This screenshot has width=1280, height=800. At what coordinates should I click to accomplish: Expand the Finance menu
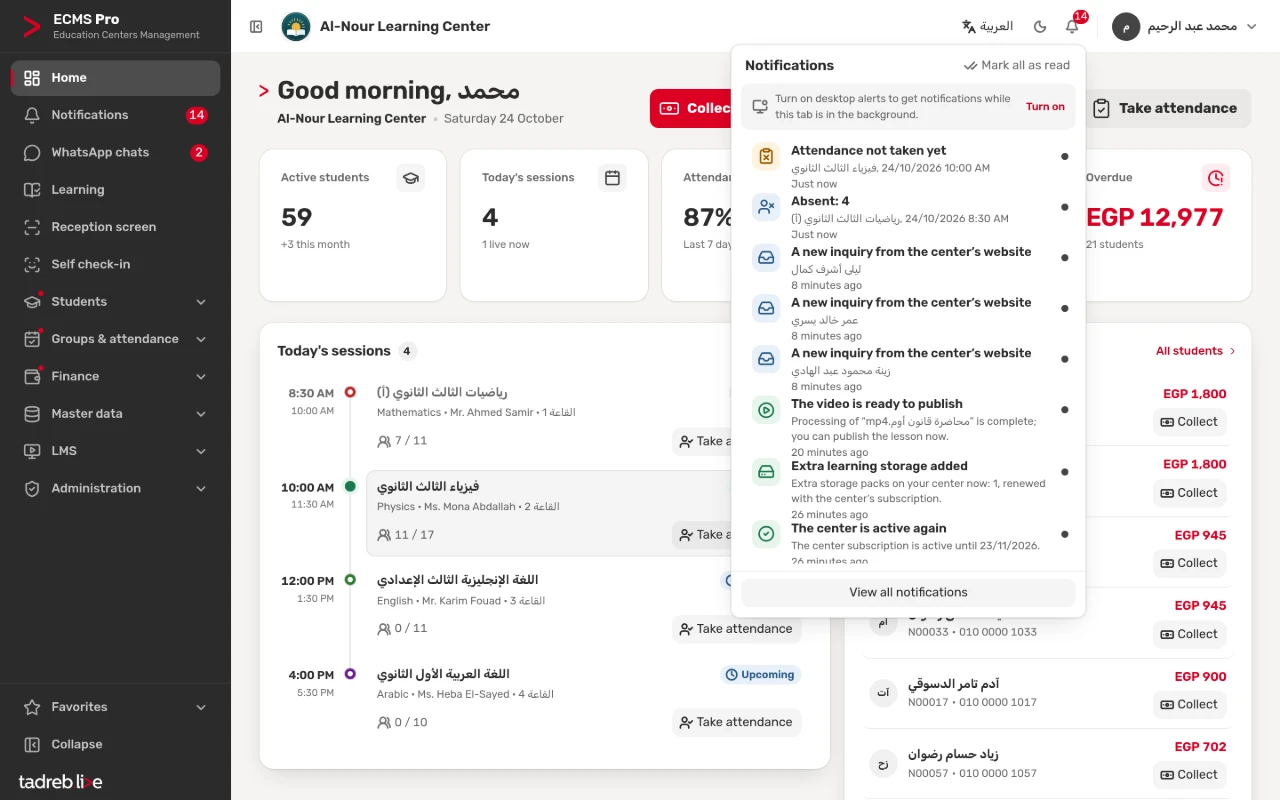(x=115, y=376)
